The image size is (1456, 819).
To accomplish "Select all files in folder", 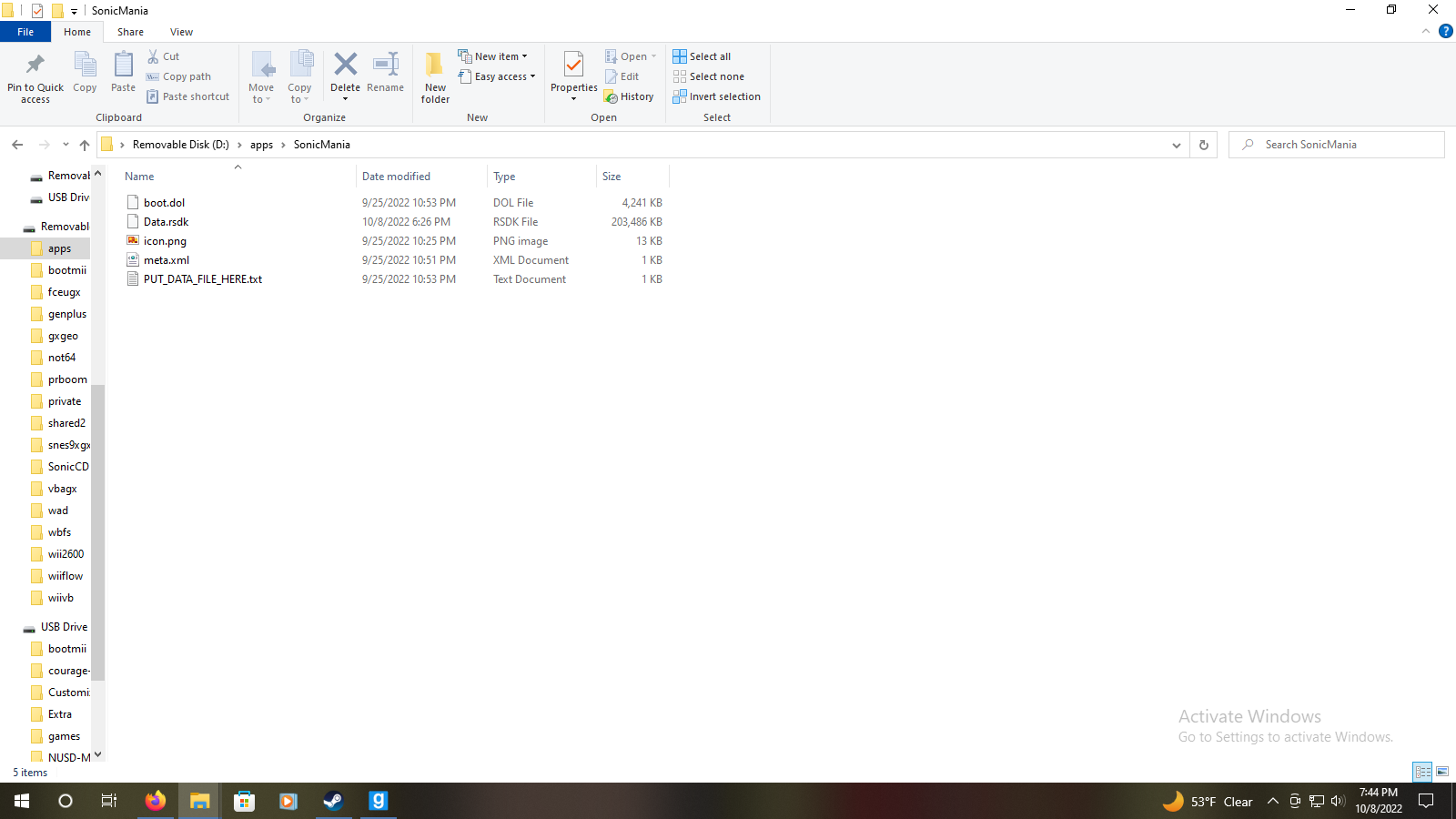I will 702,56.
